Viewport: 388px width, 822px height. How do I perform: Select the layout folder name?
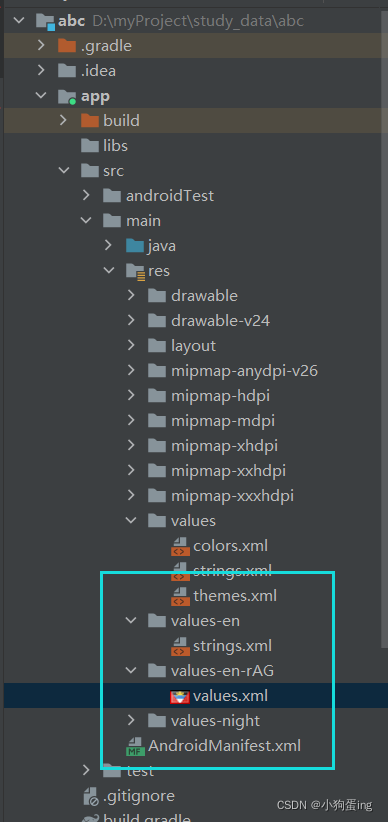click(x=193, y=345)
